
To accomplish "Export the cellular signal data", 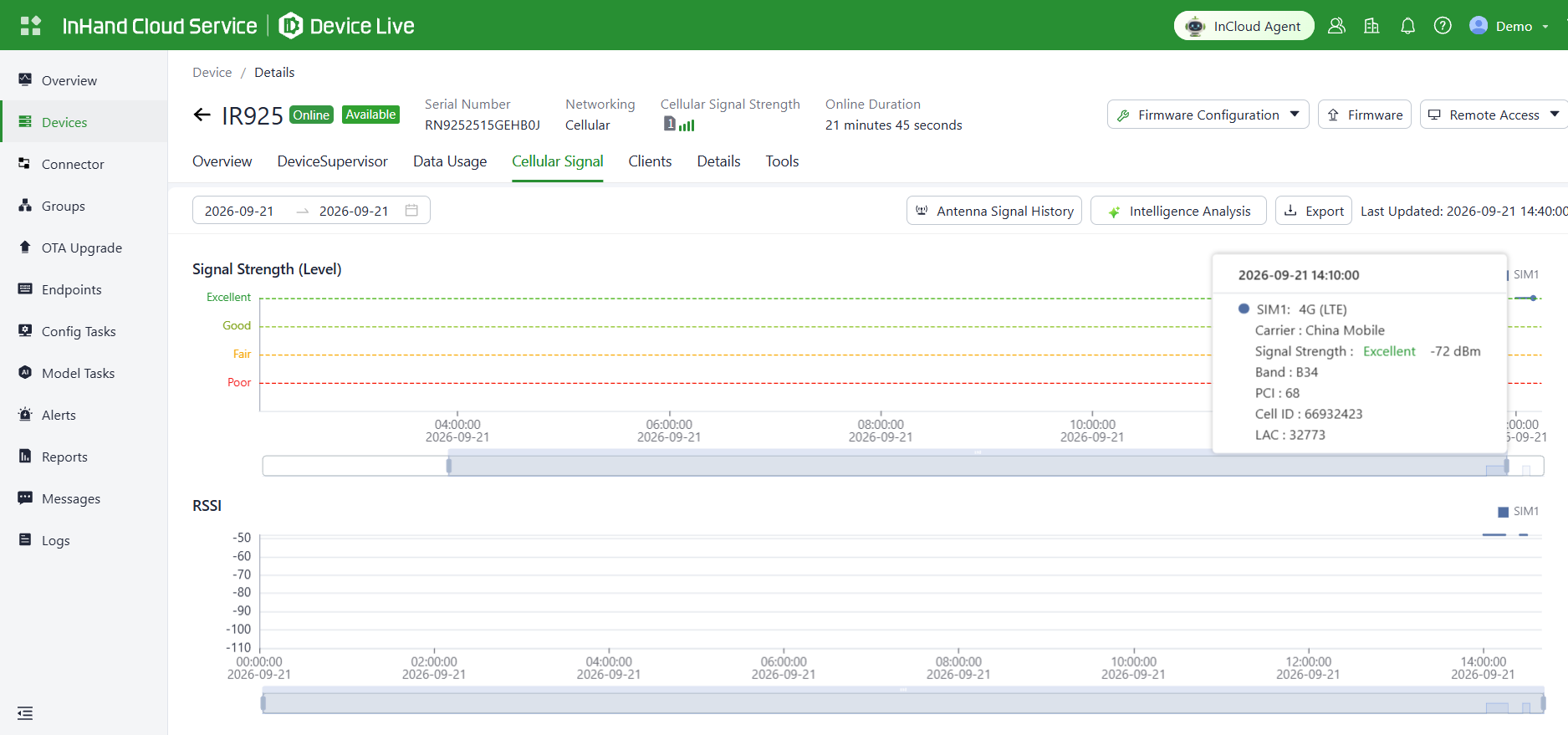I will click(x=1313, y=211).
